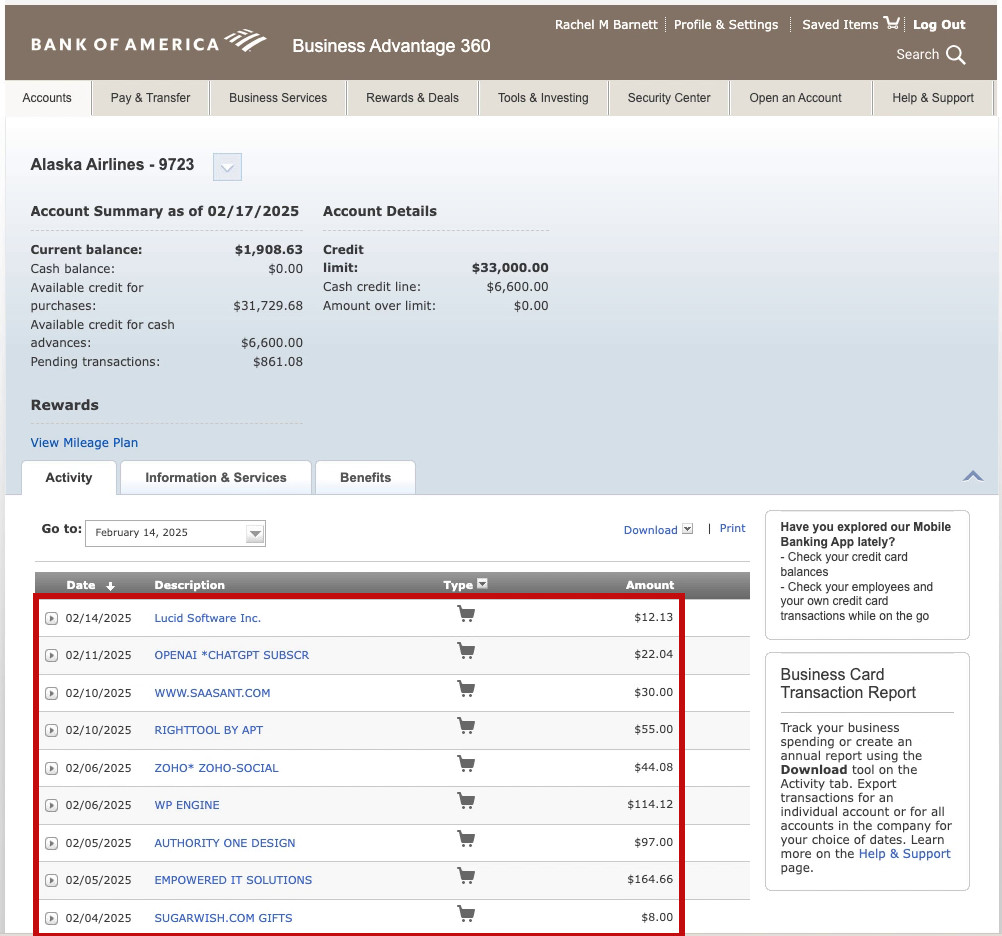The height and width of the screenshot is (936, 1002).
Task: Open OPENAI *CHATGPT SUBSCR description link
Action: click(231, 655)
